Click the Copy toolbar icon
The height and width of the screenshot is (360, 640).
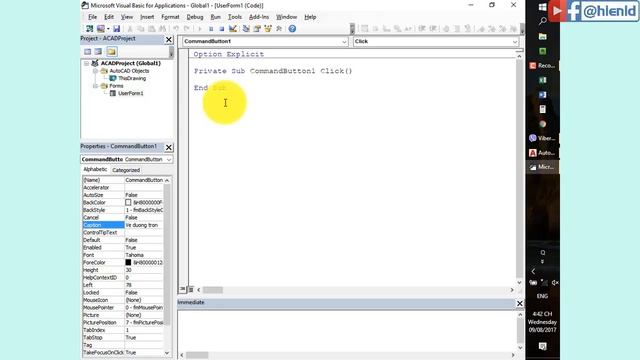[x=140, y=29]
